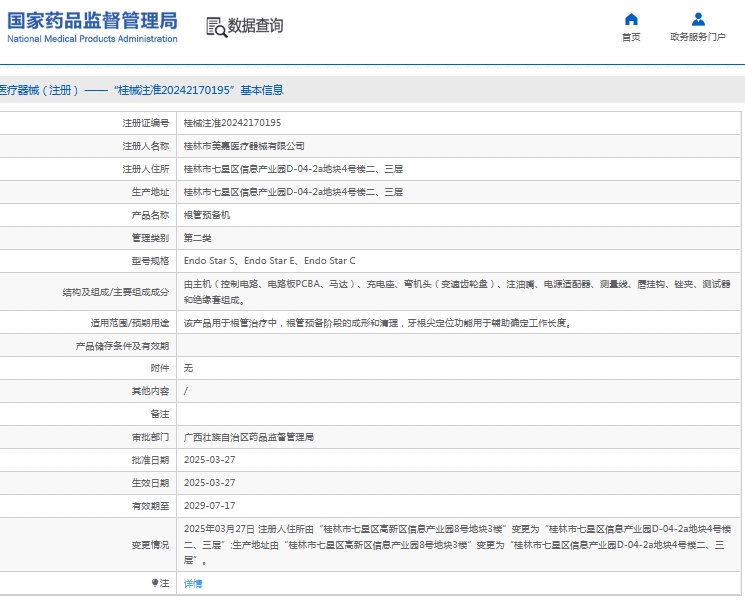Click the 国家药品监督管理局 logo
This screenshot has height=602, width=745.
pos(92,21)
